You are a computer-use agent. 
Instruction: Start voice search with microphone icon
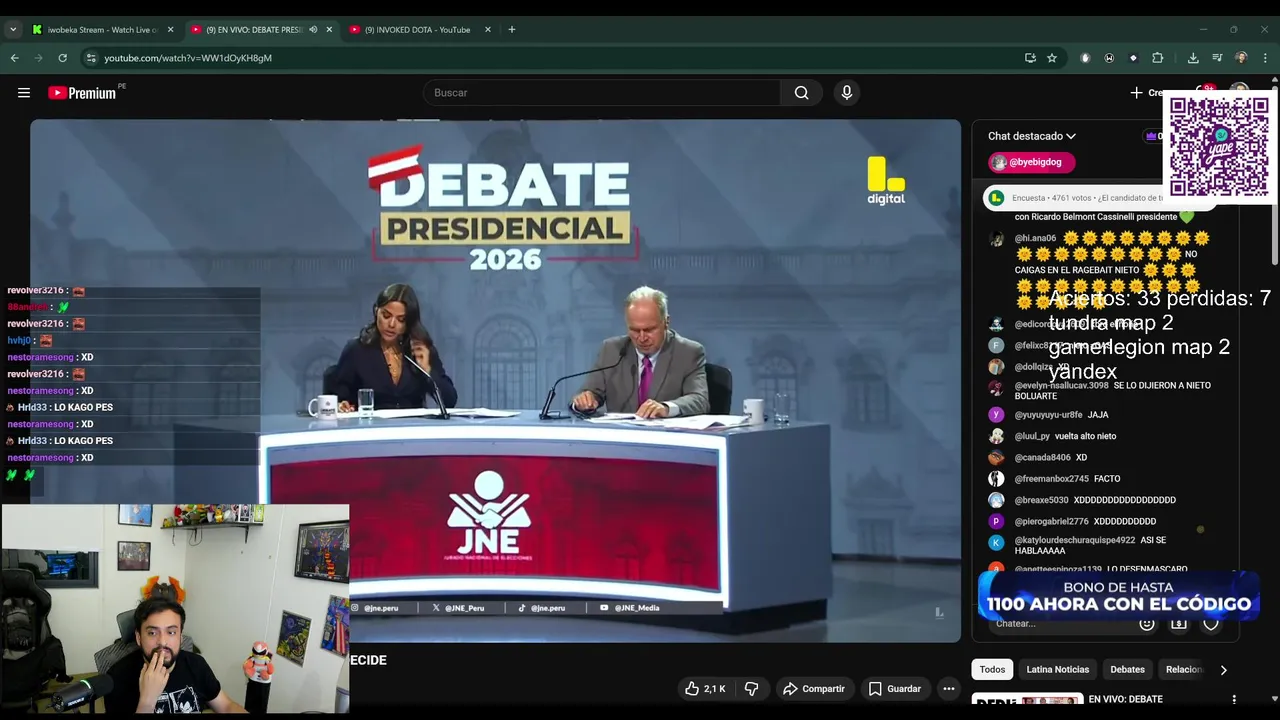coord(847,93)
